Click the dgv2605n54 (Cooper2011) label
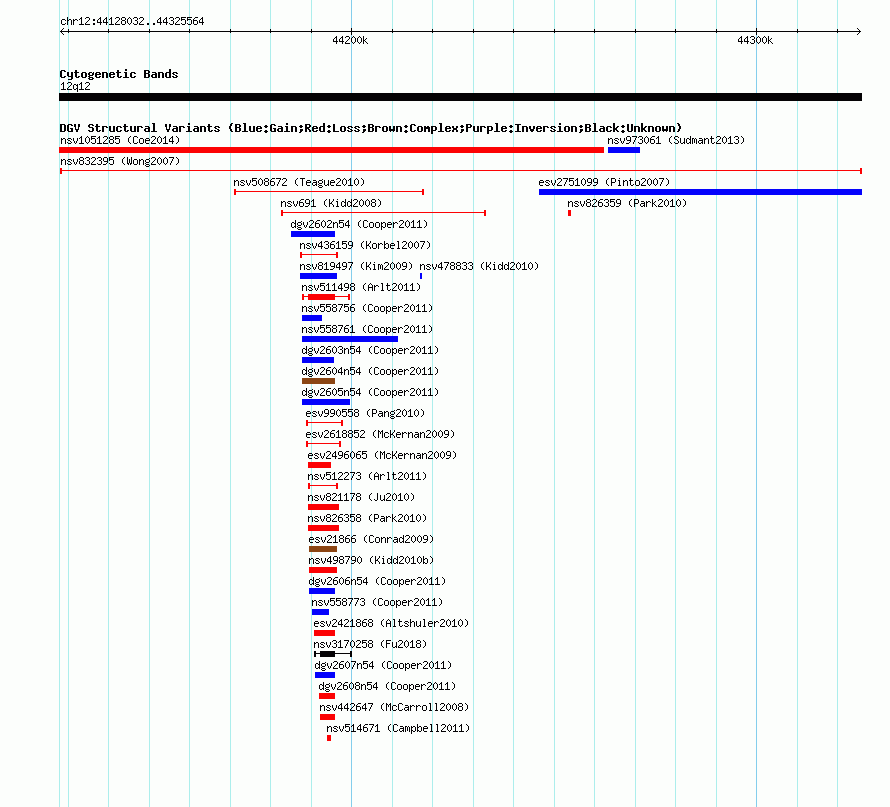 coord(370,392)
